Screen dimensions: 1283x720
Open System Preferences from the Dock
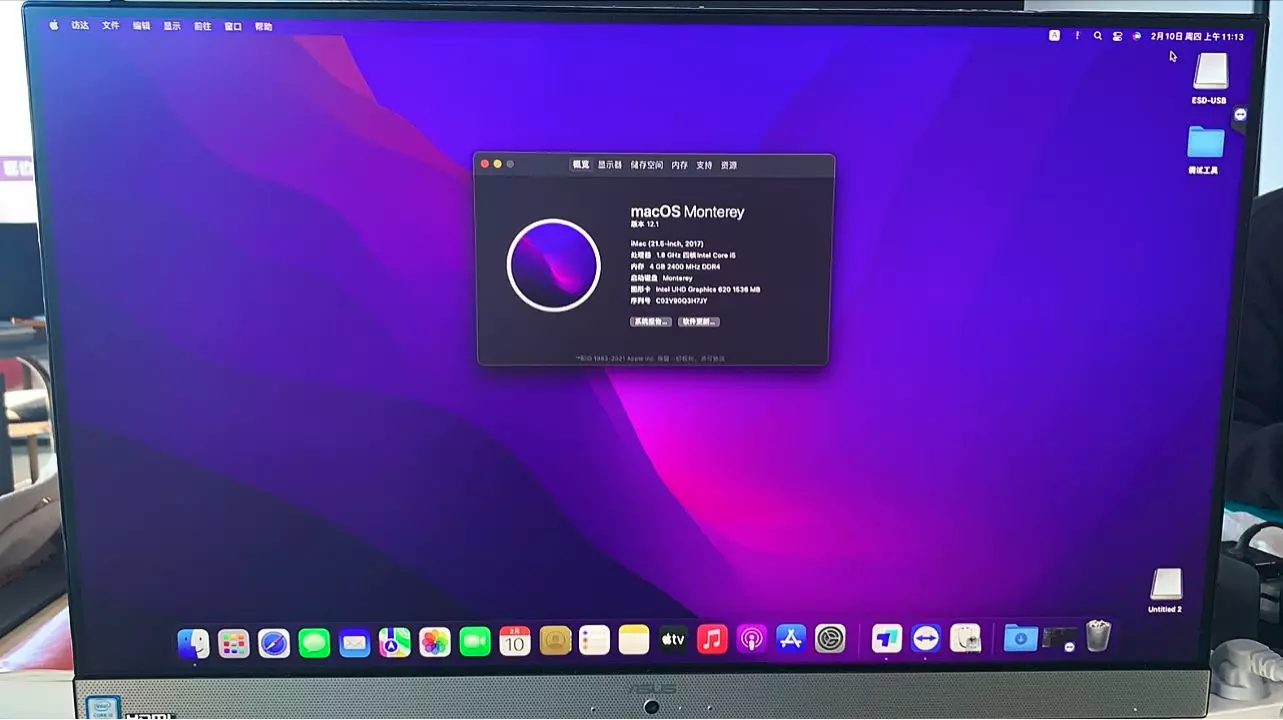tap(828, 637)
